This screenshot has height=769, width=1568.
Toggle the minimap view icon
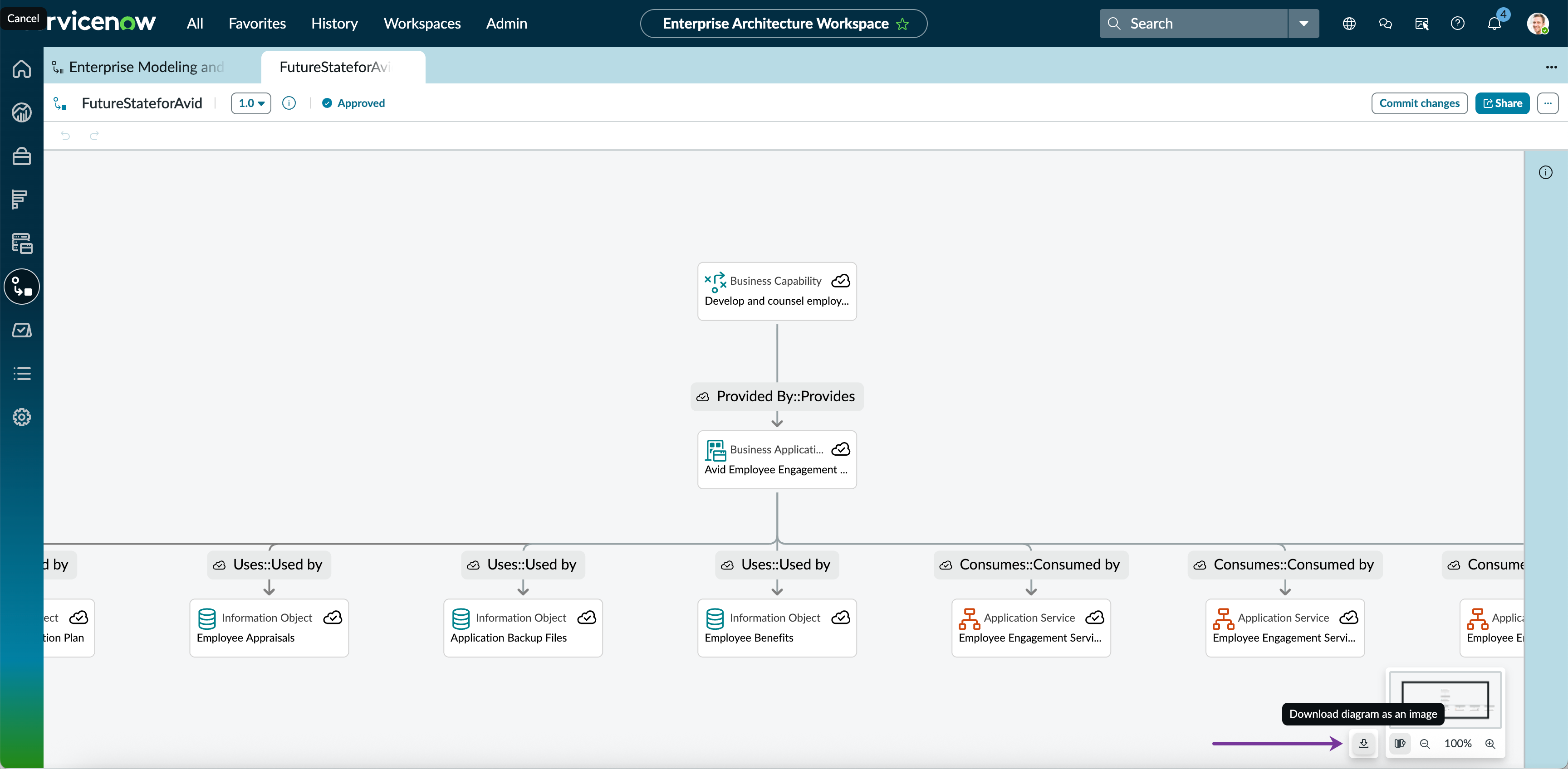pyautogui.click(x=1400, y=744)
